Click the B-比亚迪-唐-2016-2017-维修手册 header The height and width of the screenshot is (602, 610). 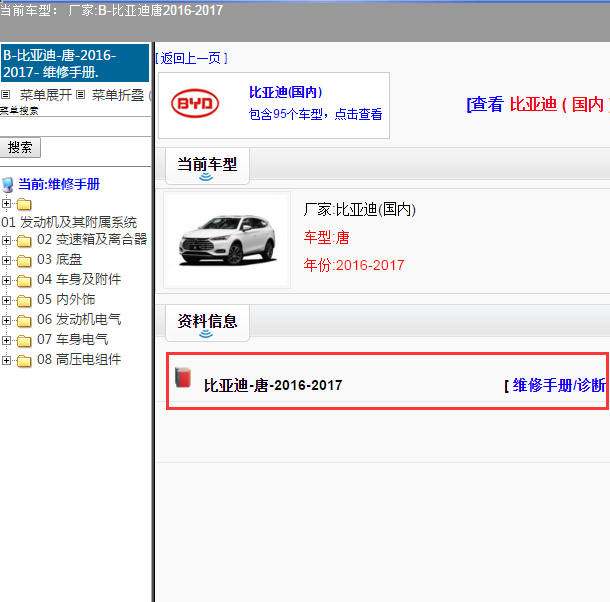(75, 63)
